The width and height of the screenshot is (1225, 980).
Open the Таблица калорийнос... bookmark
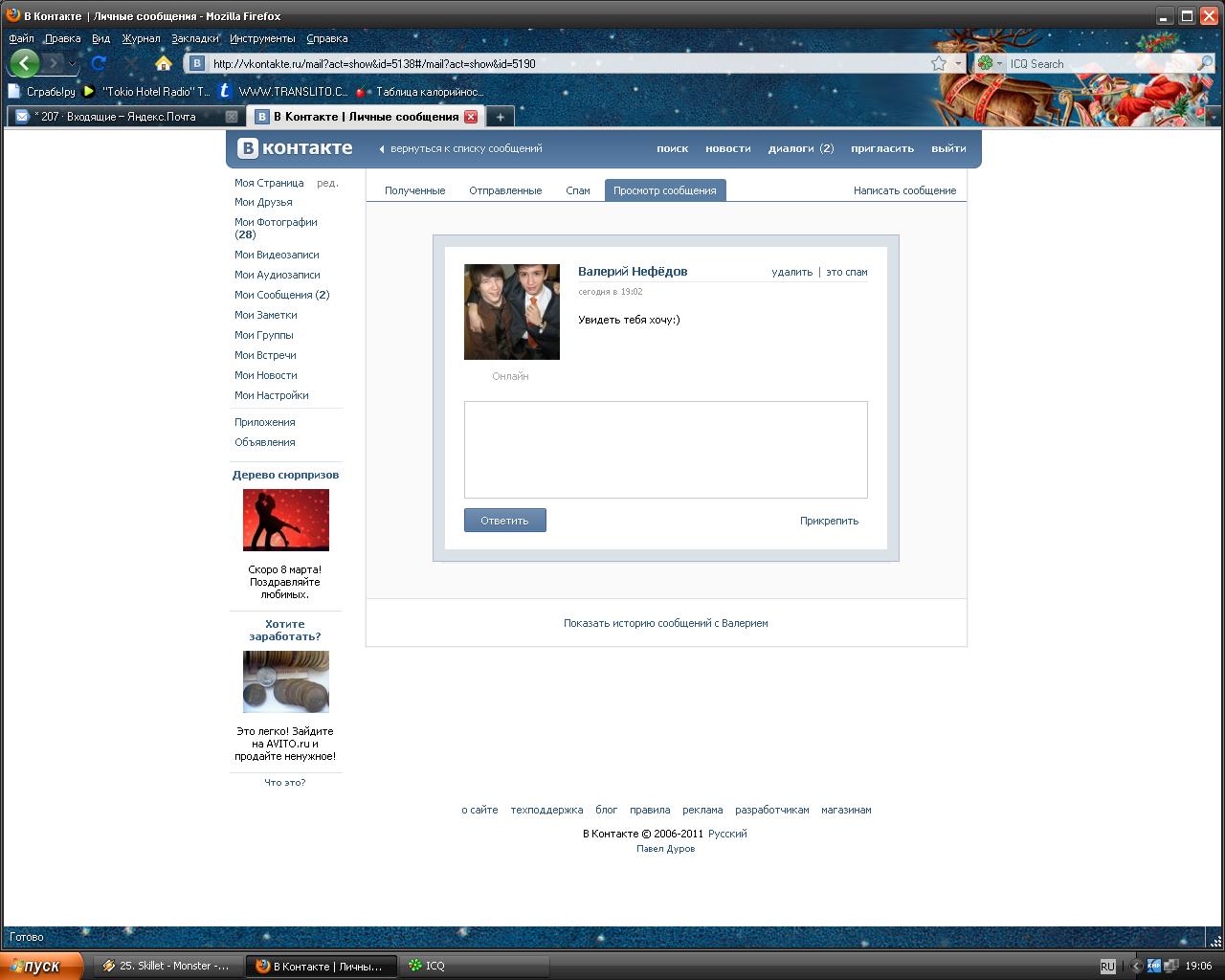pyautogui.click(x=419, y=92)
